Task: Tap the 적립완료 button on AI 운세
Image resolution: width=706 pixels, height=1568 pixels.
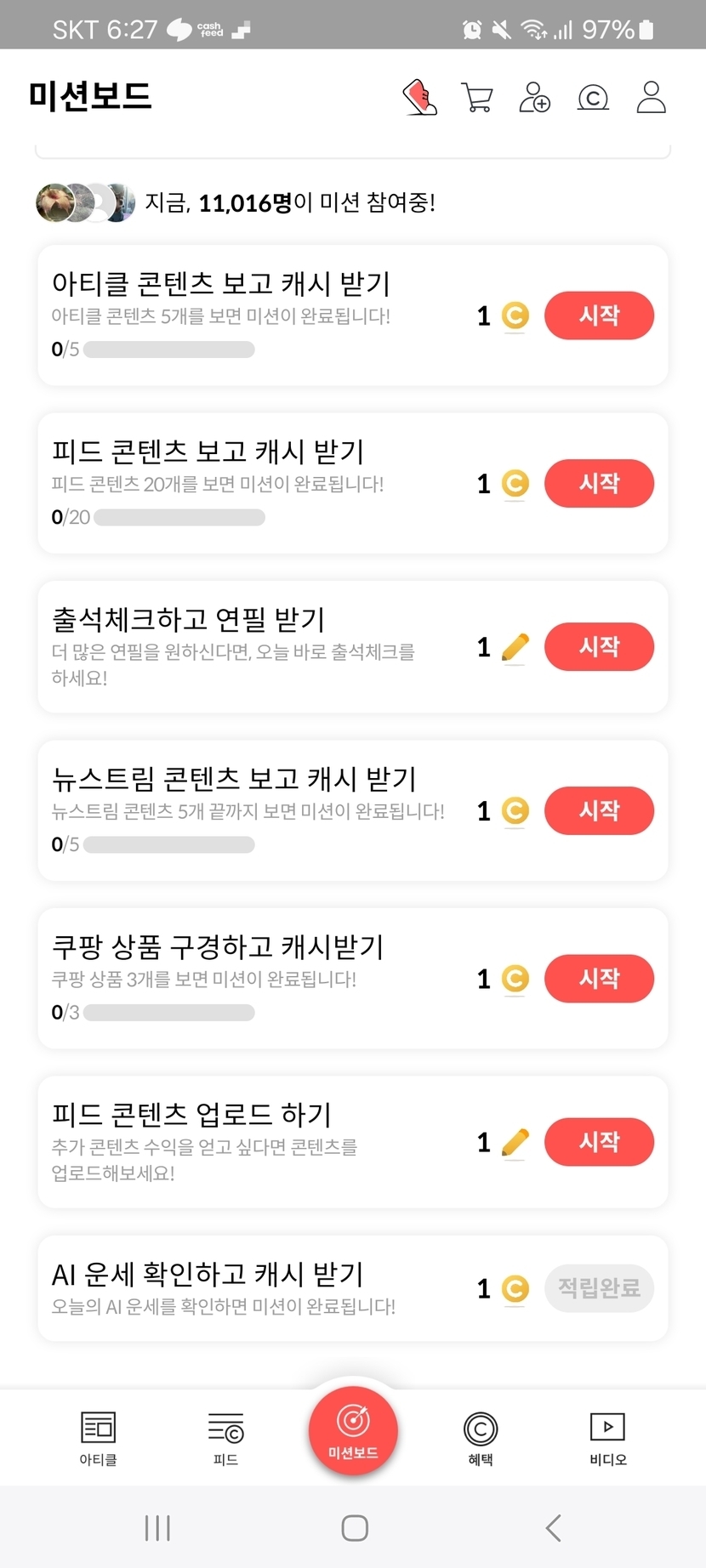Action: (599, 1288)
